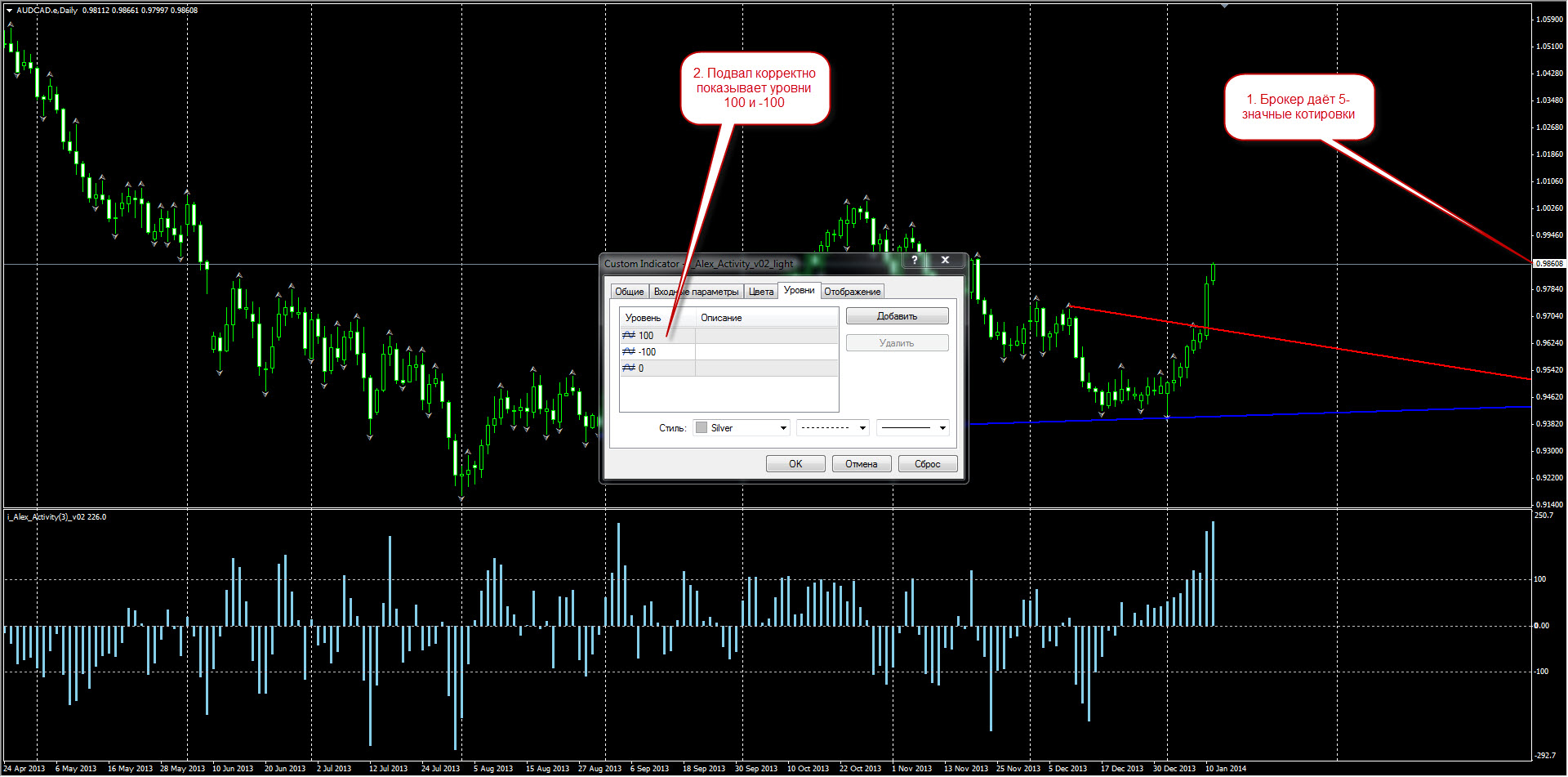Click the 24 Apr 2013 date label
Screen dimensions: 1568x777
[24, 769]
